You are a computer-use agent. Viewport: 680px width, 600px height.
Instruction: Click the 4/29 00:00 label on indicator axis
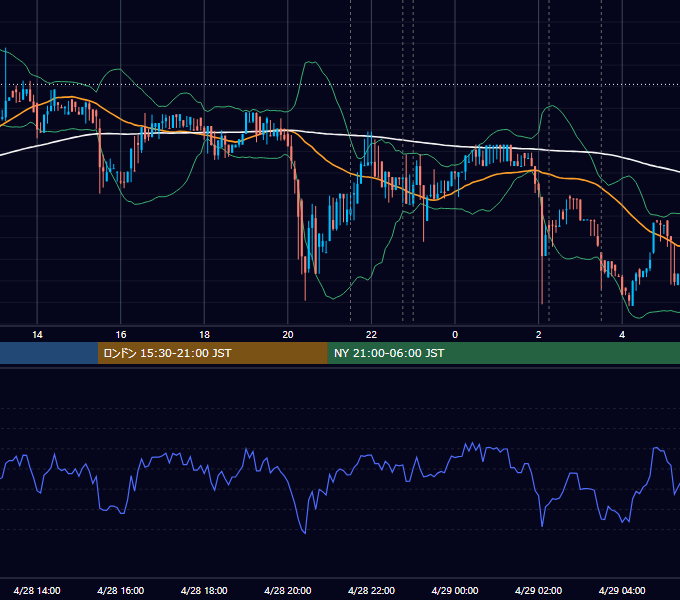pos(455,590)
